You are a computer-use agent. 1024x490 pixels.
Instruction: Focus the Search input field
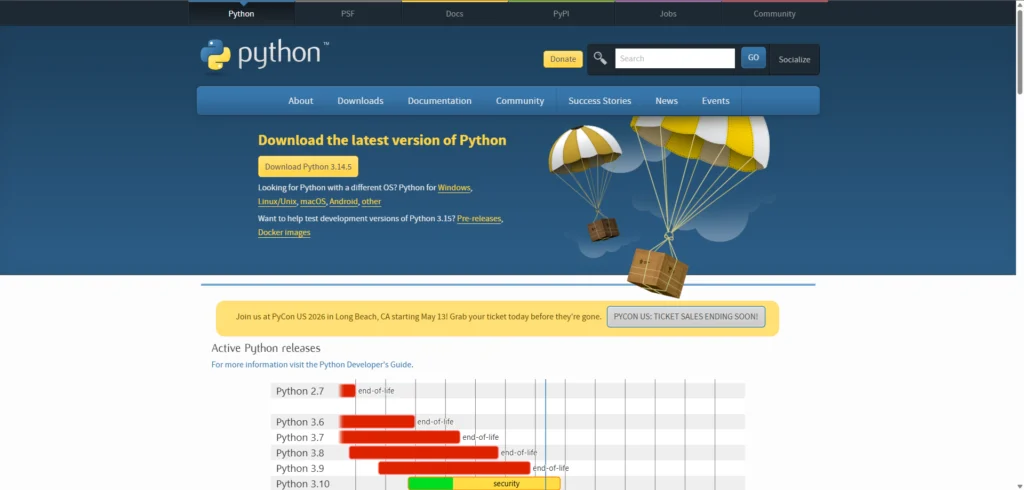[675, 58]
